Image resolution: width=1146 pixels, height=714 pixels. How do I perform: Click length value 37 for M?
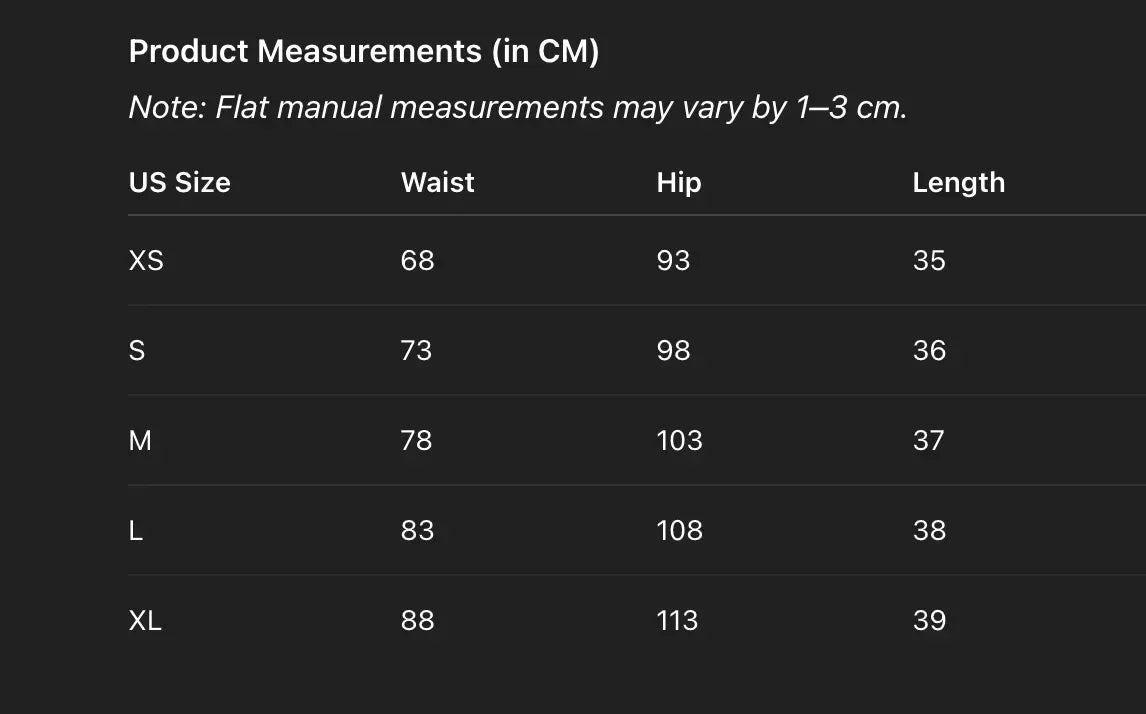pos(929,441)
